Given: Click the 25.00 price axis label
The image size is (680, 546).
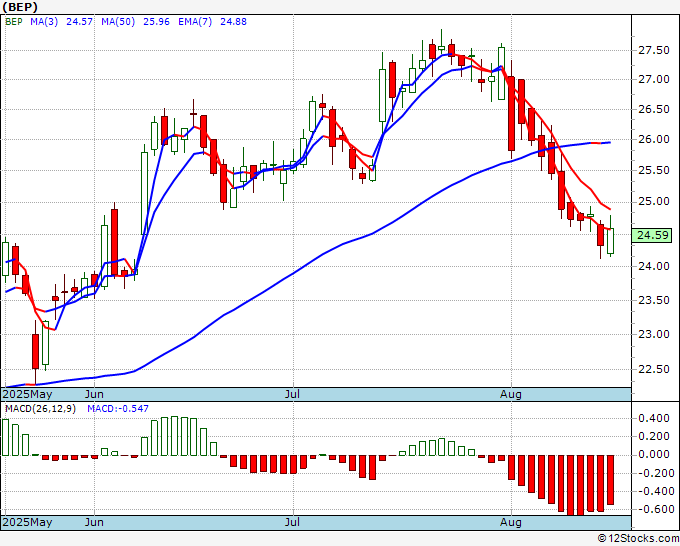Looking at the screenshot, I should [x=654, y=202].
